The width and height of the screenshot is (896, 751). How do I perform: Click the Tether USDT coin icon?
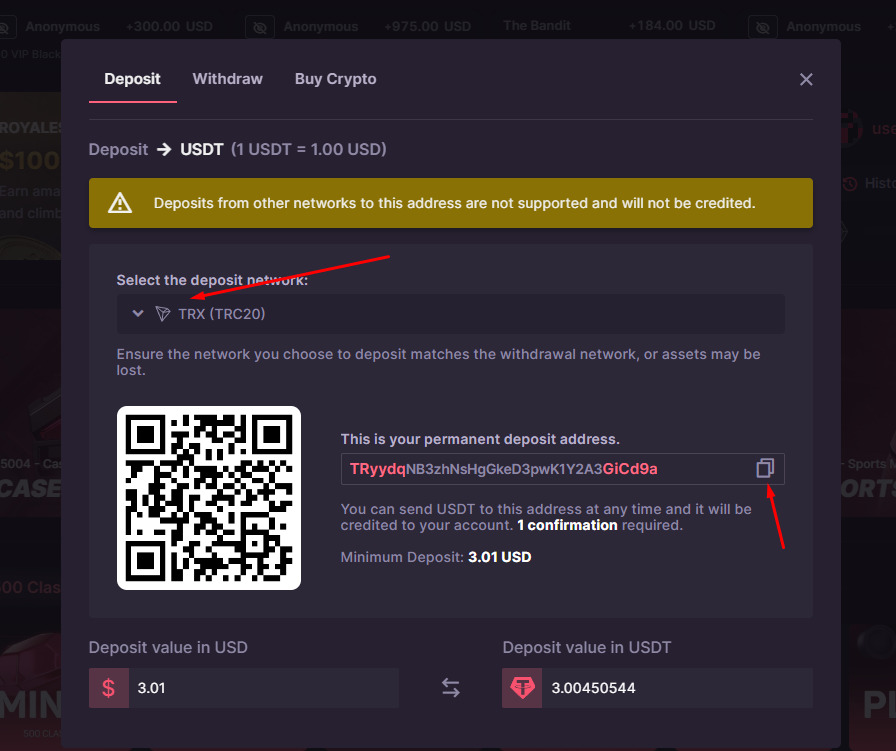point(522,688)
